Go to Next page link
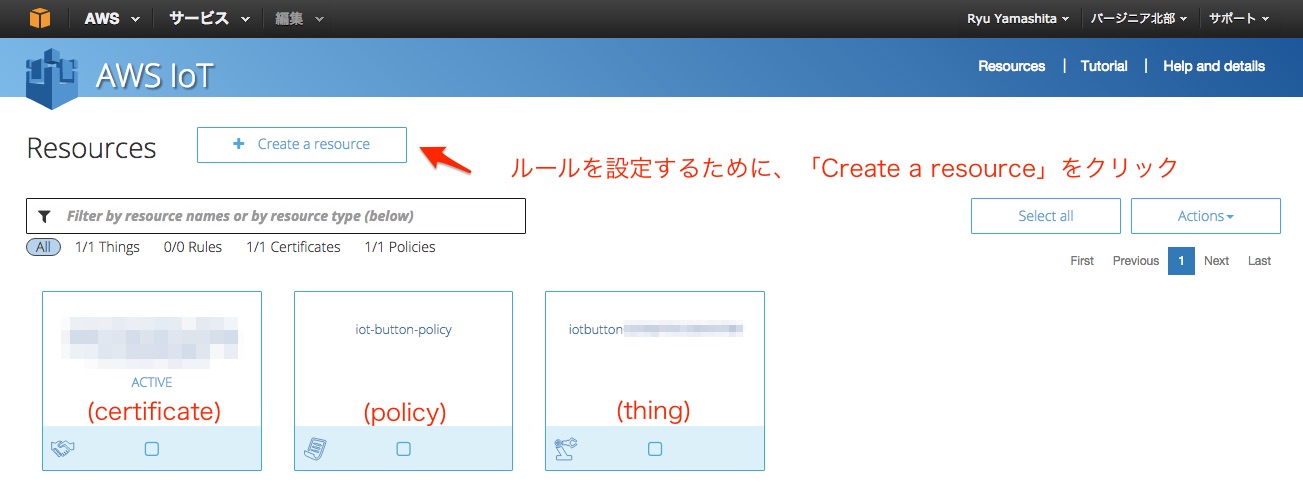Screen dimensions: 1303x488 pyautogui.click(x=1216, y=261)
